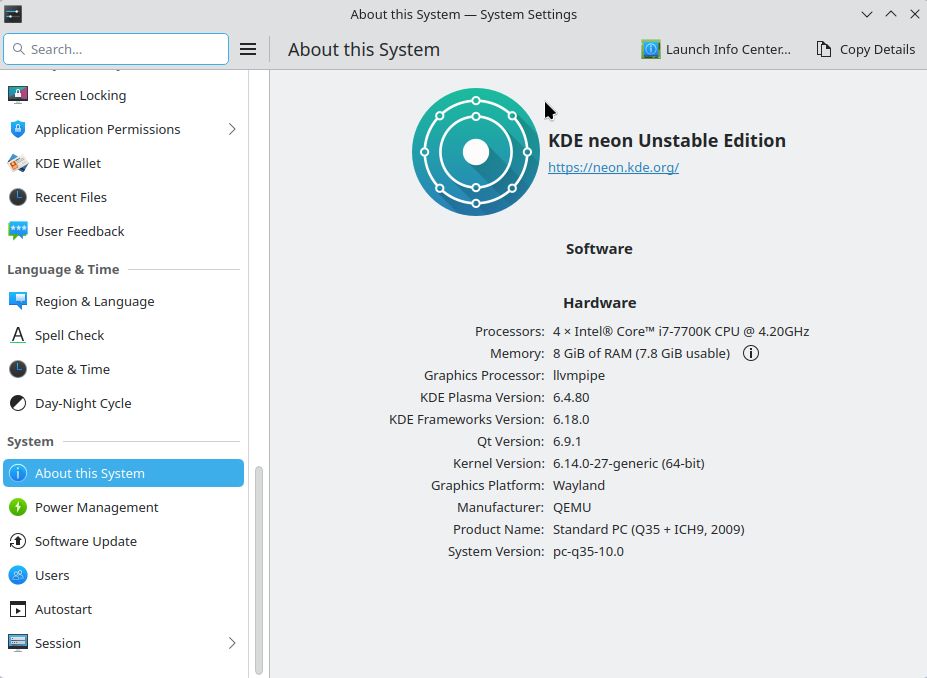Open Power Management lightning icon
927x678 pixels.
[x=18, y=507]
